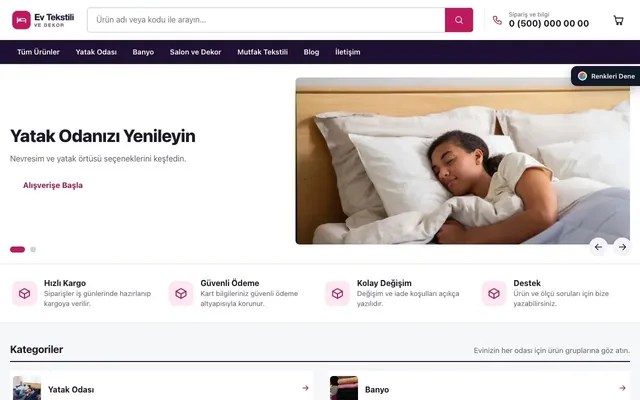Image resolution: width=640 pixels, height=400 pixels.
Task: Select the active first carousel dot
Action: click(x=18, y=249)
